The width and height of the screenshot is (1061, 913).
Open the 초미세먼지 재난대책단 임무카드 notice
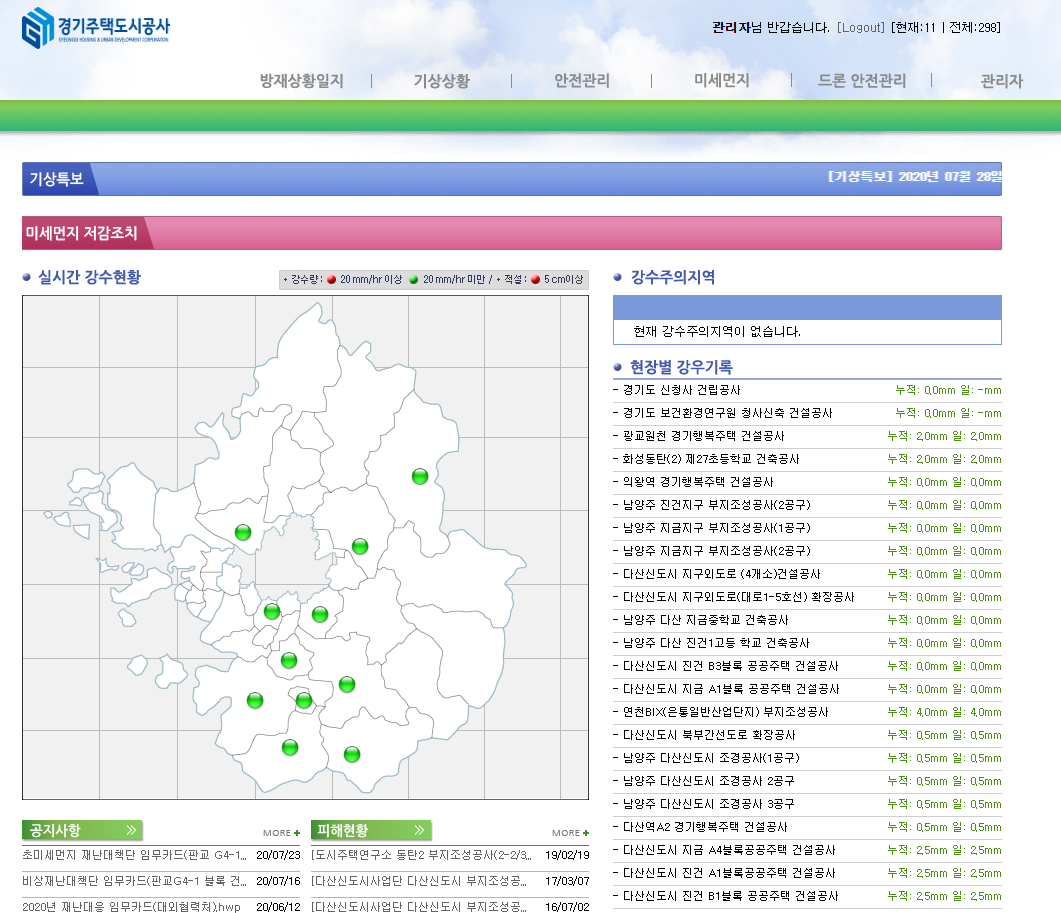134,855
